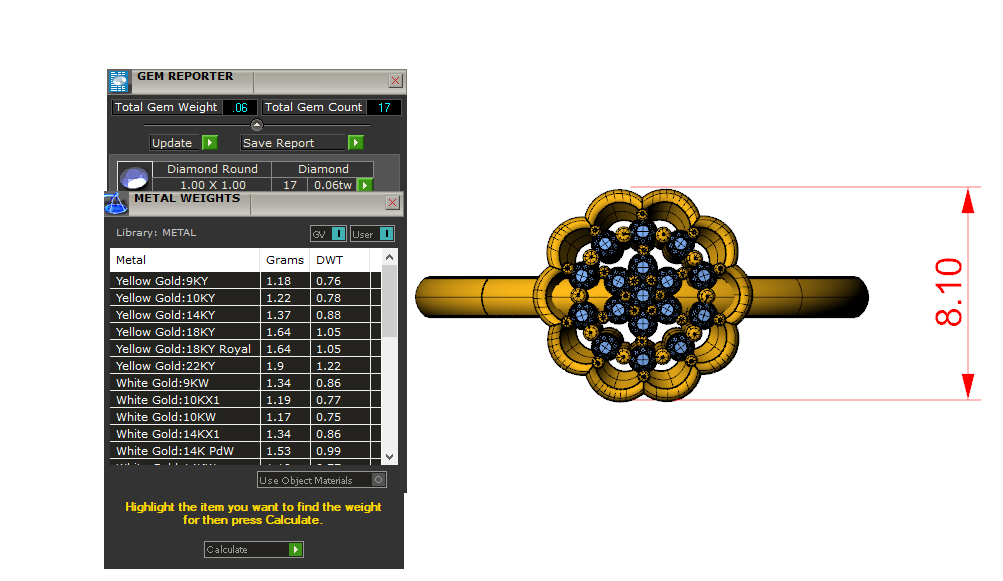Enable the Use Object Materials option
This screenshot has height=581, width=1003.
pos(378,480)
